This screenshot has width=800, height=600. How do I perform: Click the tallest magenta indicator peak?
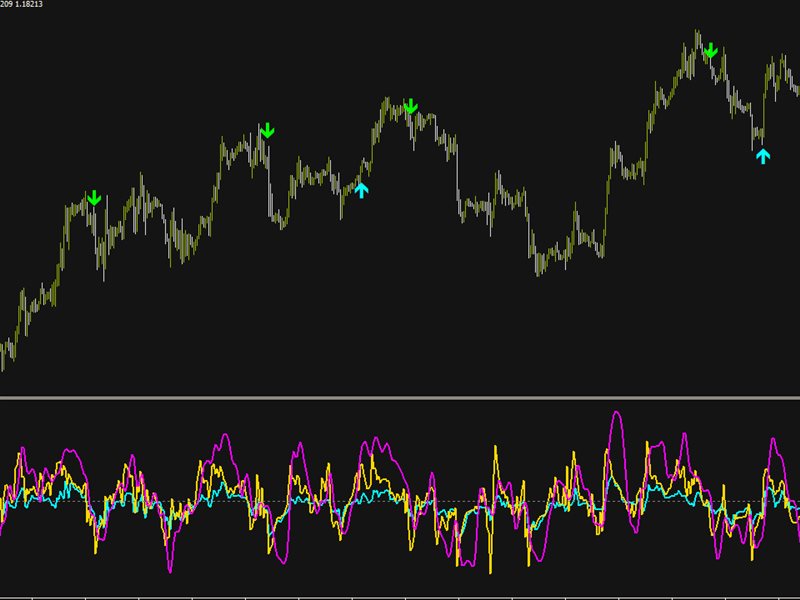pos(617,414)
